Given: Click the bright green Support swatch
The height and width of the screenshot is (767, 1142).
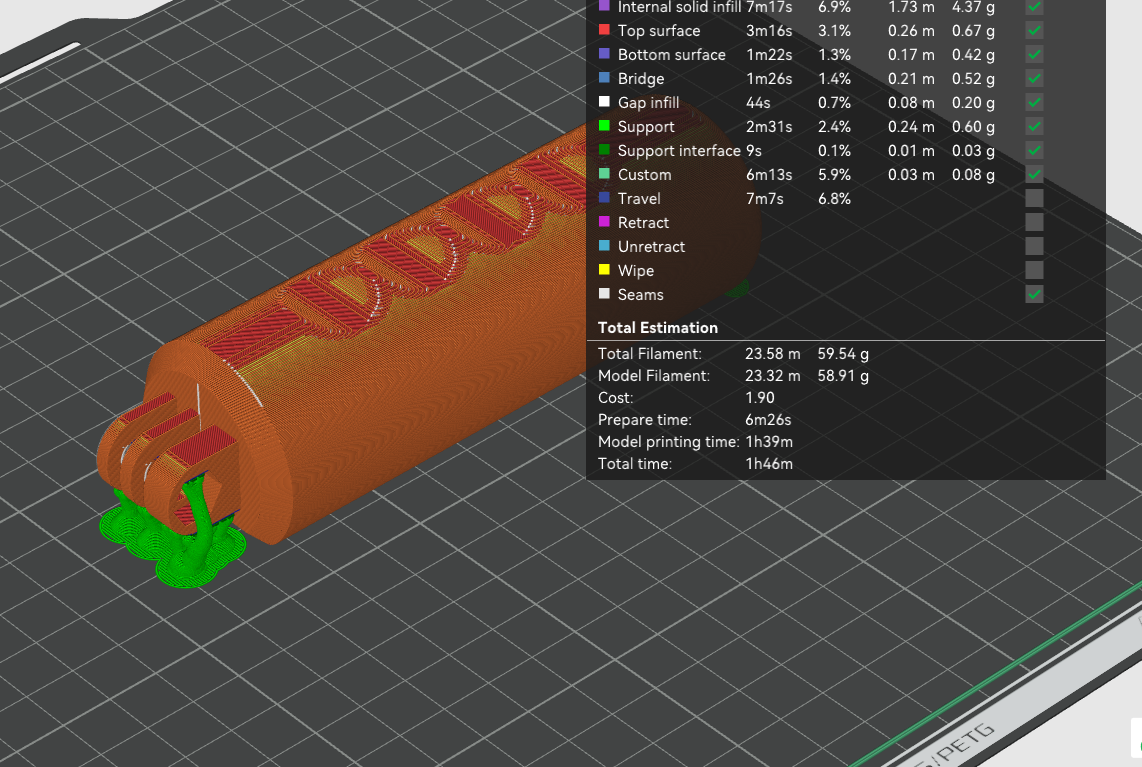Looking at the screenshot, I should (x=604, y=126).
